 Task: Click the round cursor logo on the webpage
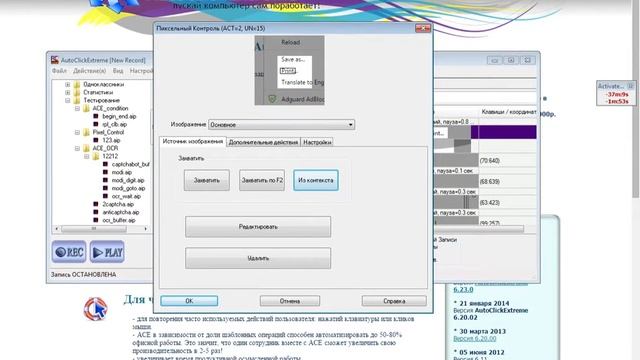(96, 309)
